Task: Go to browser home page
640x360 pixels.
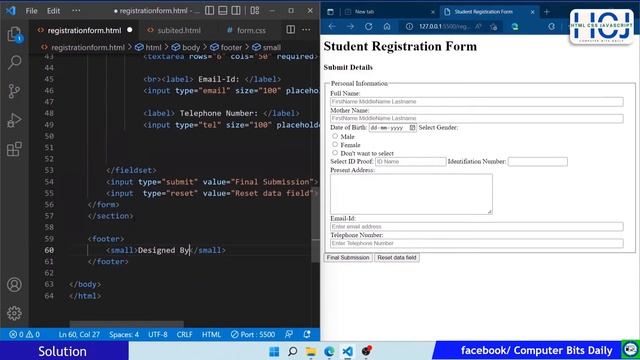Action: (x=387, y=27)
